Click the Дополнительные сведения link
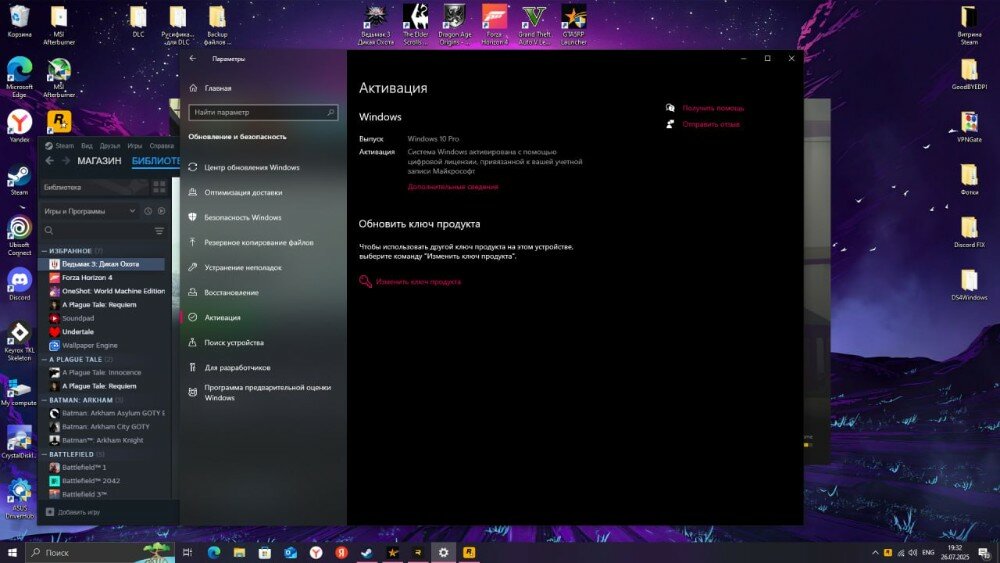Viewport: 1000px width, 563px height. tap(453, 187)
